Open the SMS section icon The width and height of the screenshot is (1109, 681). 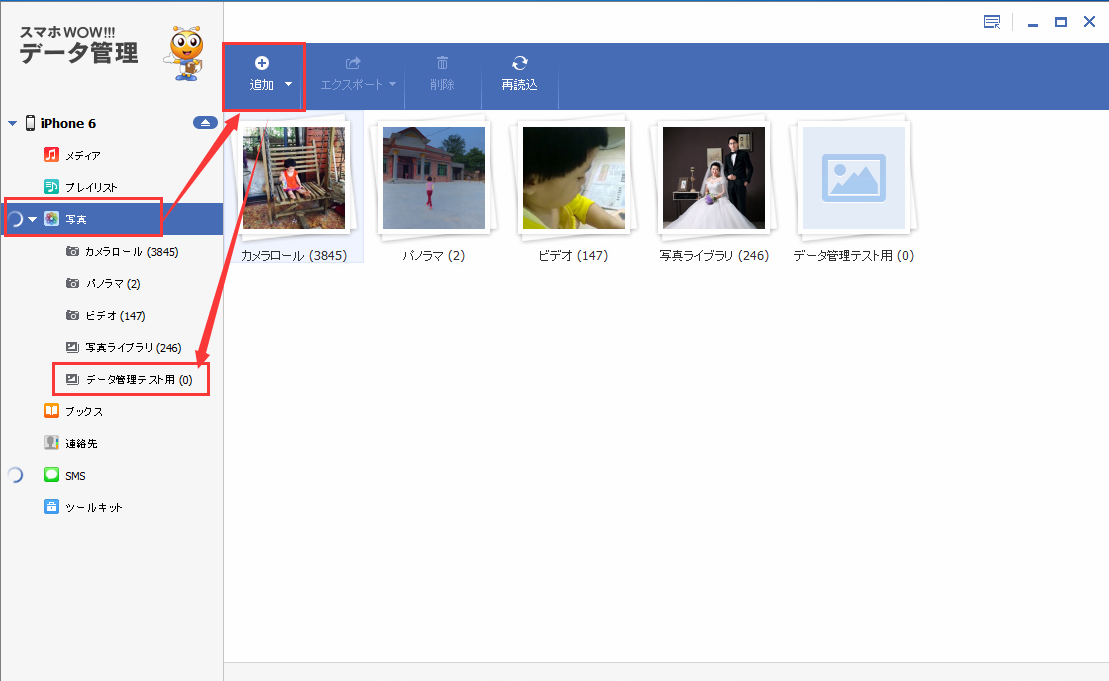[51, 474]
